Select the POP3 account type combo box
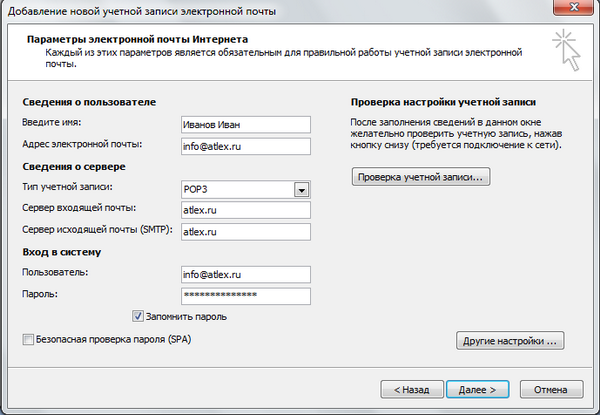 (x=246, y=190)
